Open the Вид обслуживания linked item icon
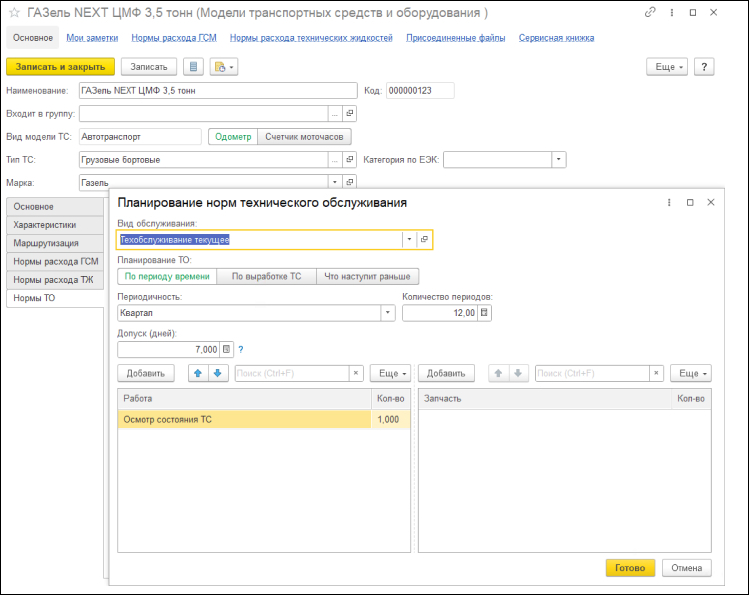Image resolution: width=749 pixels, height=595 pixels. [423, 240]
